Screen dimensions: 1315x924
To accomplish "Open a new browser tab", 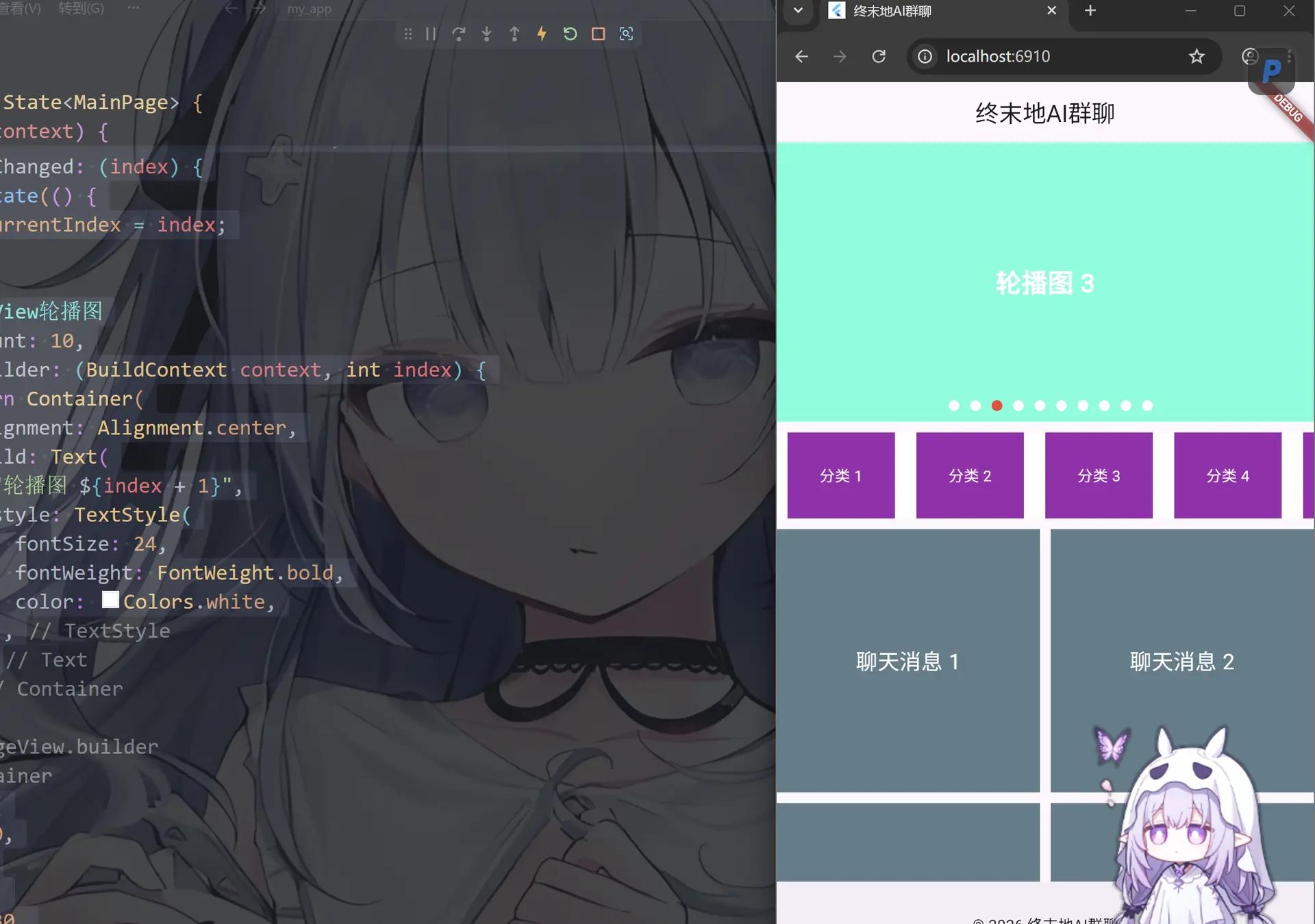I will [x=1090, y=10].
